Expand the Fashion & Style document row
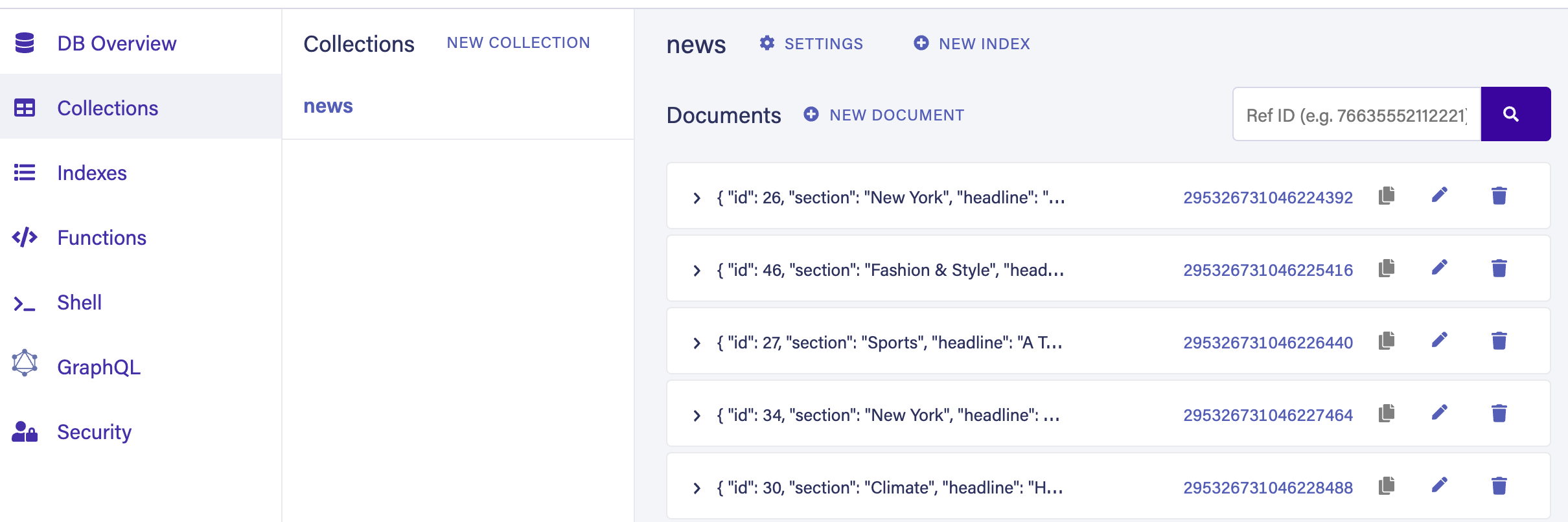The image size is (1568, 522). (697, 270)
